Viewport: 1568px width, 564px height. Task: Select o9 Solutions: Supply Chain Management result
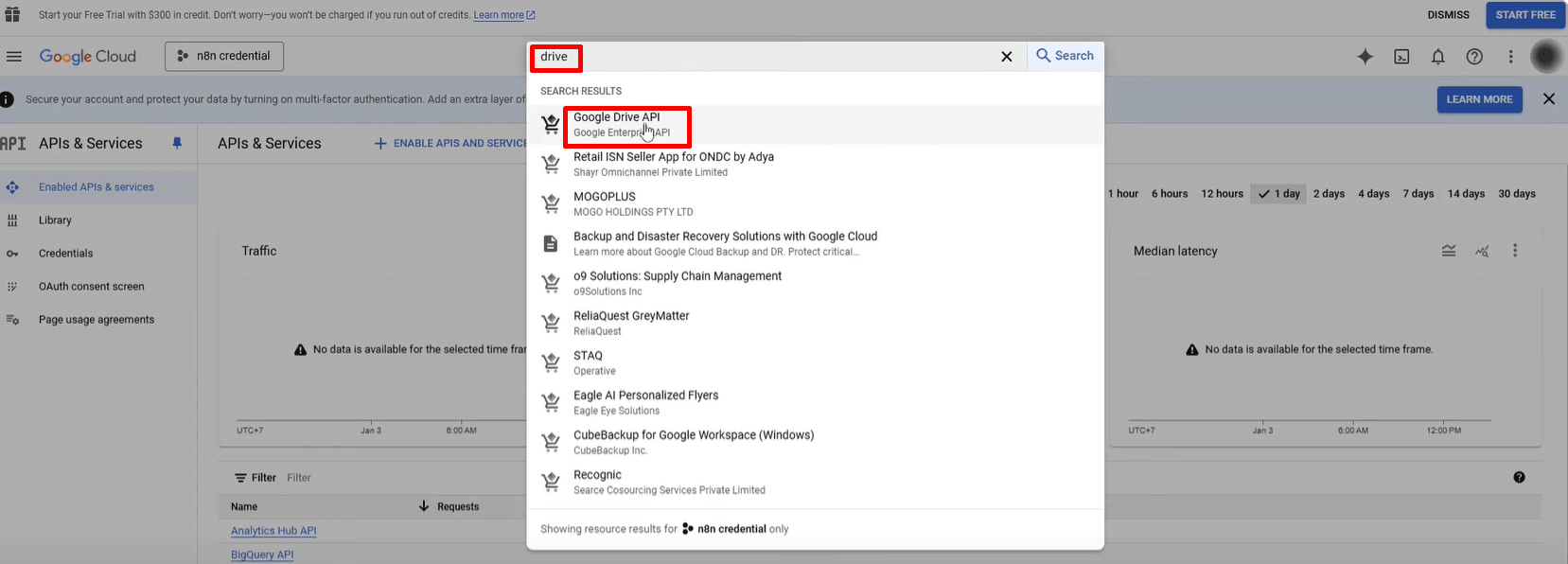[x=815, y=284]
